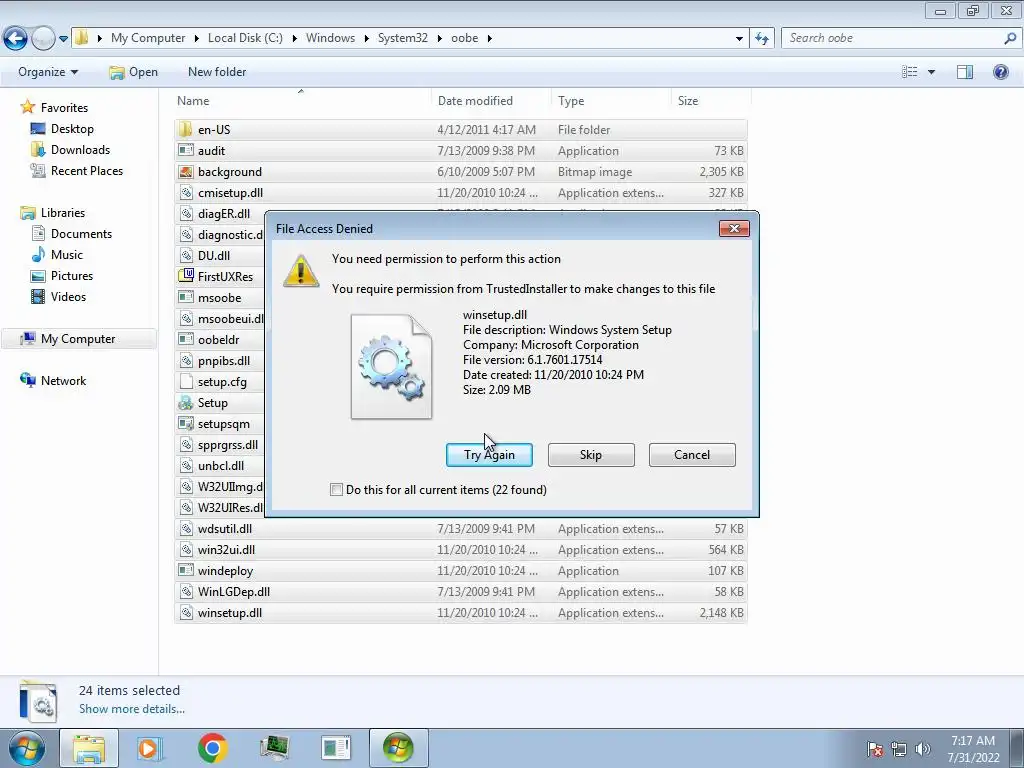Select Network in the navigation pane

tap(63, 381)
